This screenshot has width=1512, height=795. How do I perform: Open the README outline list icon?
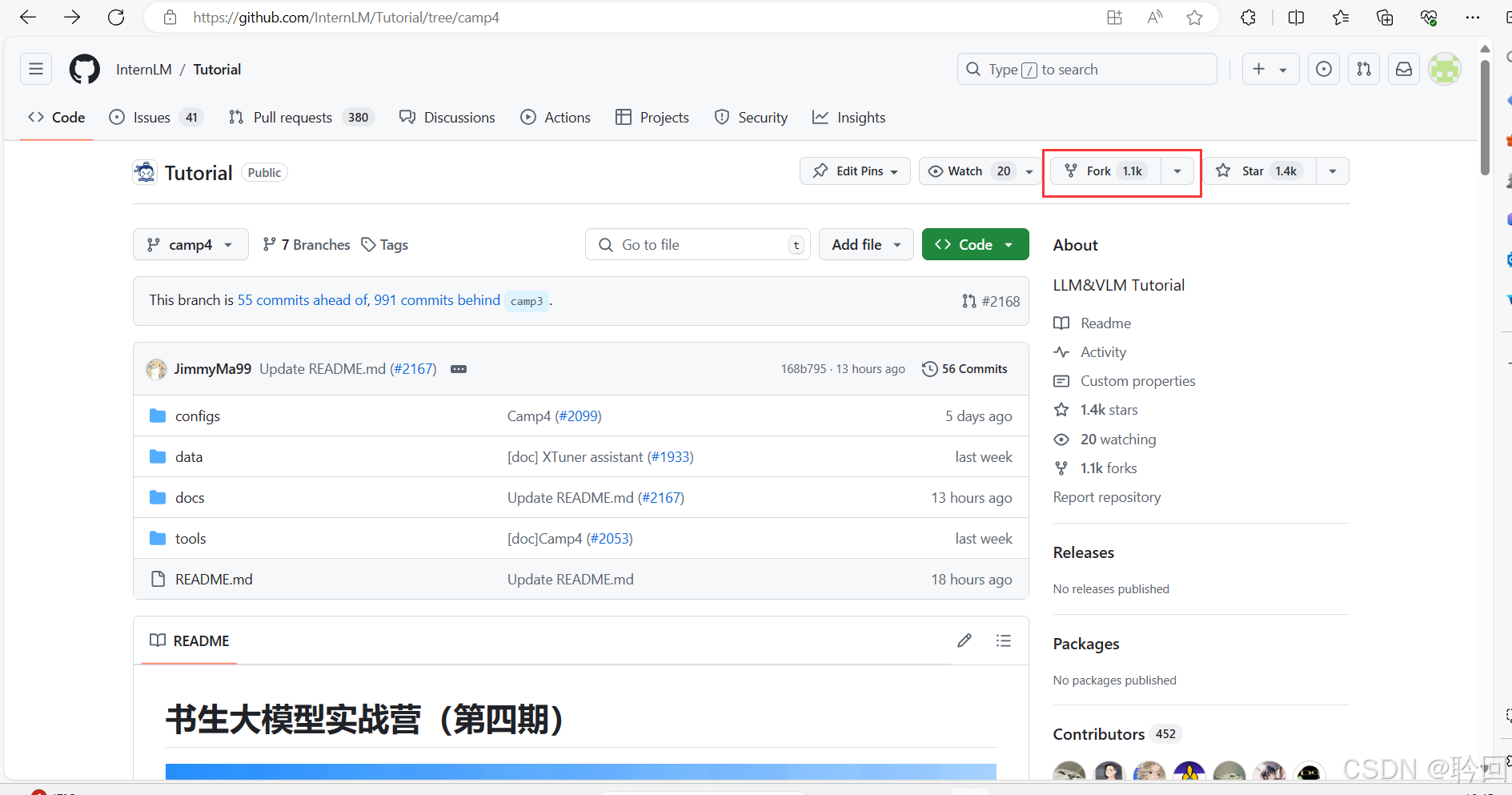[1004, 640]
